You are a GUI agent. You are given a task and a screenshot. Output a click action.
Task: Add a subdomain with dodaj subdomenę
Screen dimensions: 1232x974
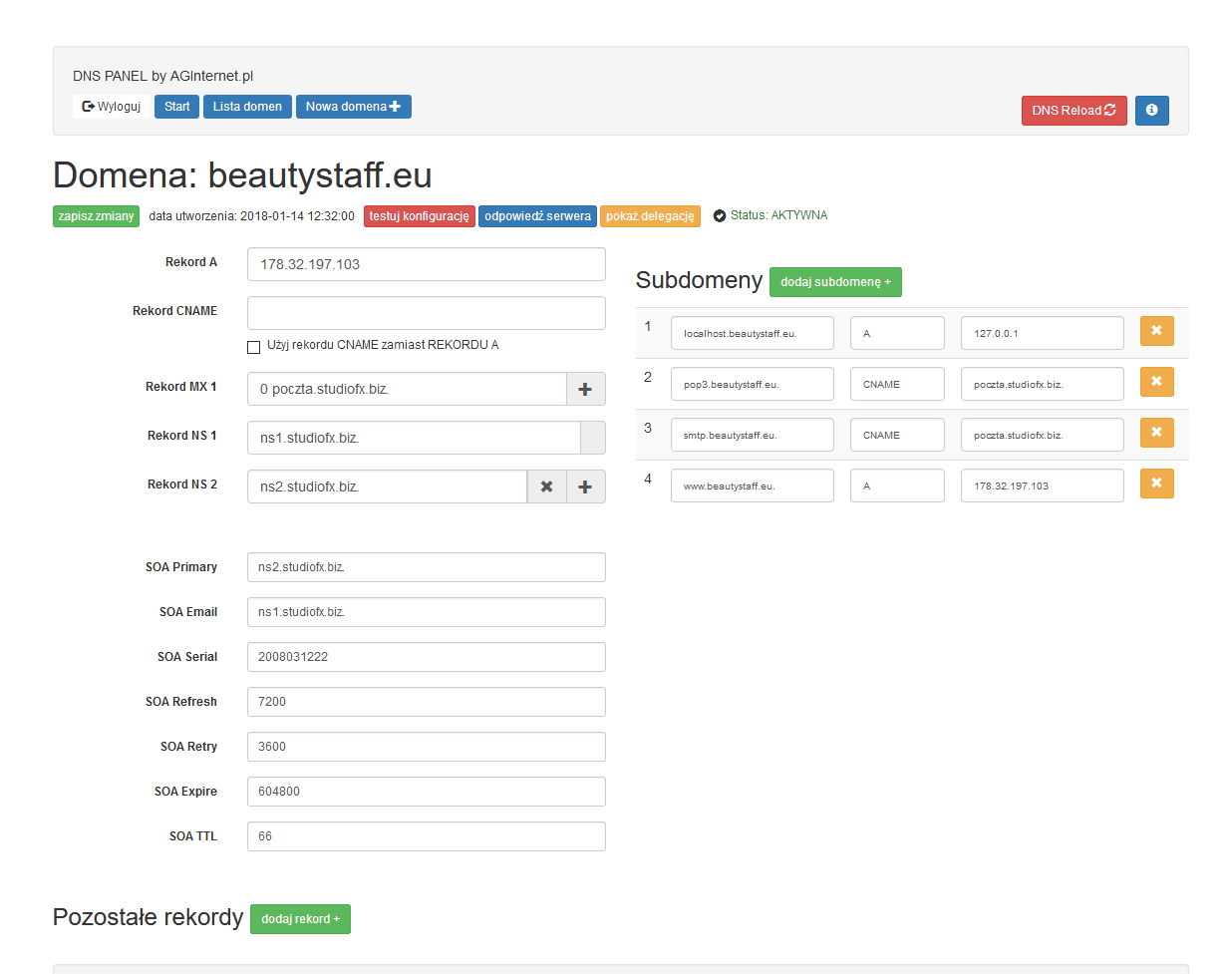835,282
